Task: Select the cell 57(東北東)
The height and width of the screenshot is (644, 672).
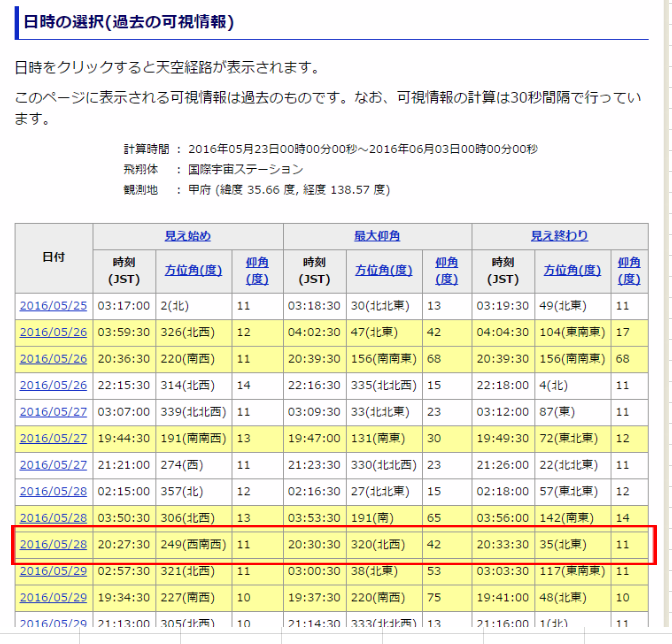Action: pyautogui.click(x=573, y=491)
